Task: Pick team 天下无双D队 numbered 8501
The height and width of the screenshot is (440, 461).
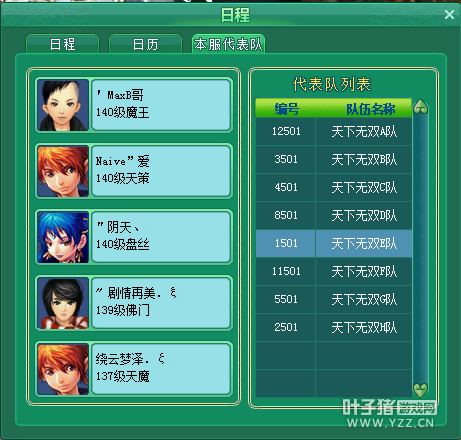Action: click(x=334, y=215)
